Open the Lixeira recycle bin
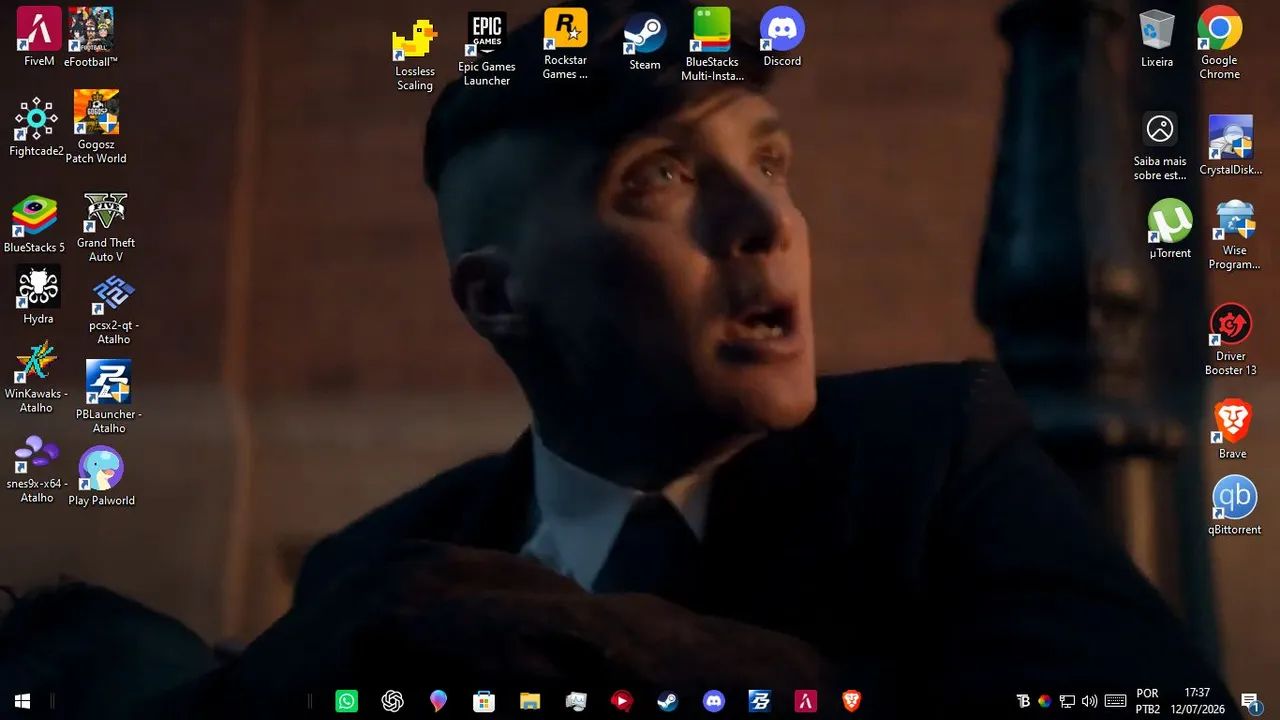 point(1157,39)
